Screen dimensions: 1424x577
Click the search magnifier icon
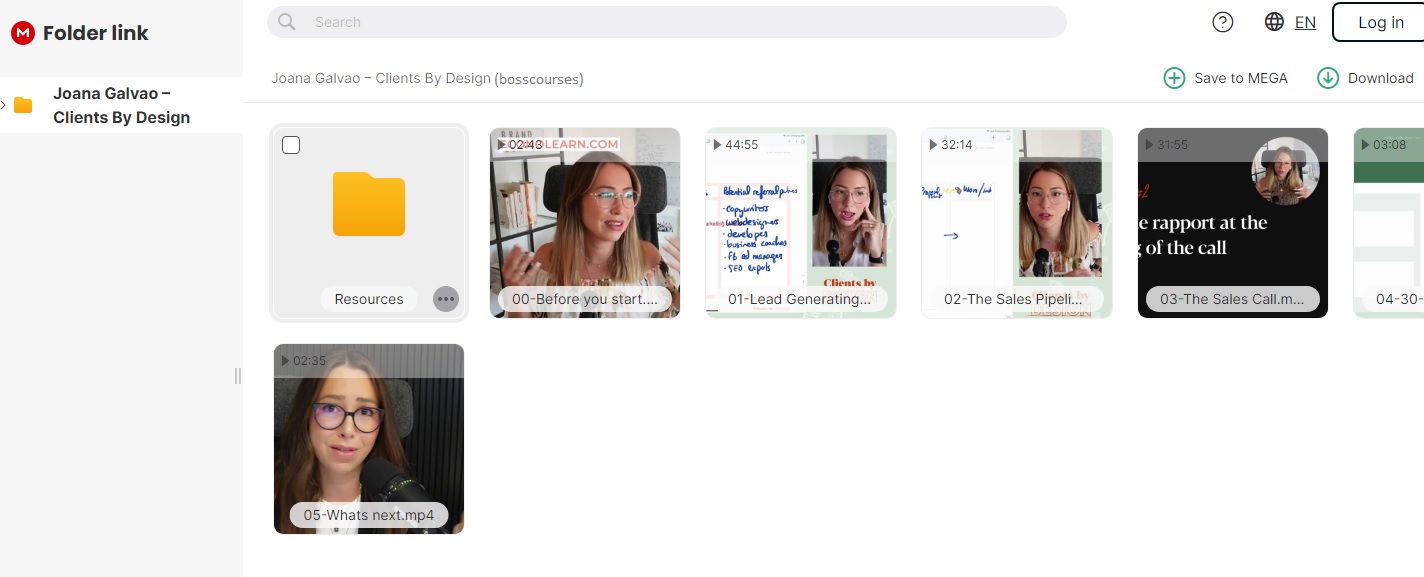[287, 22]
